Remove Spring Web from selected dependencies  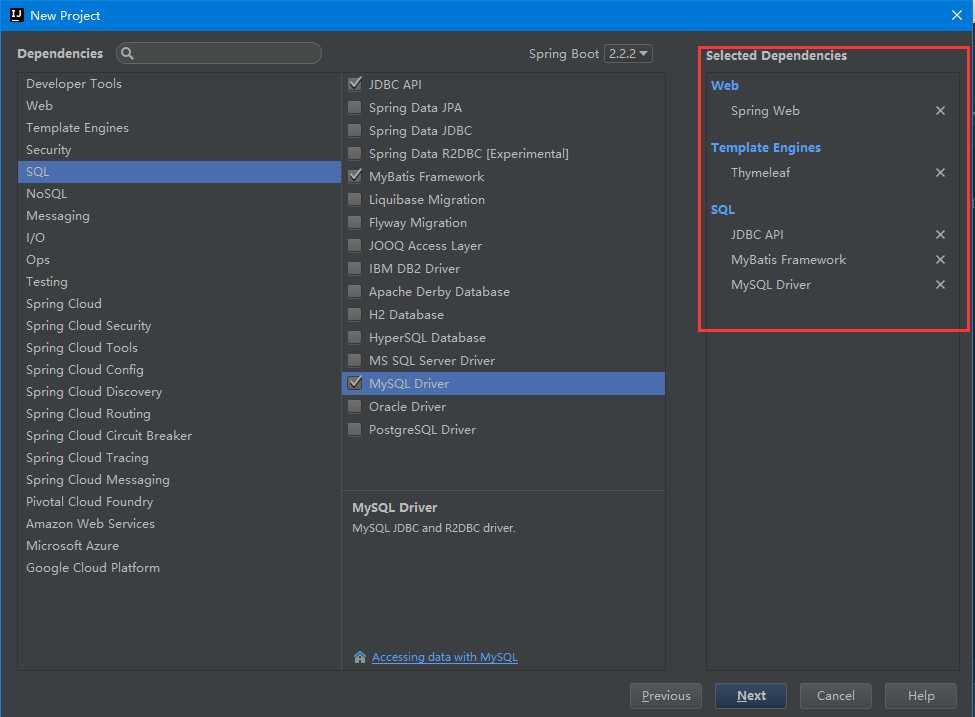click(x=940, y=111)
